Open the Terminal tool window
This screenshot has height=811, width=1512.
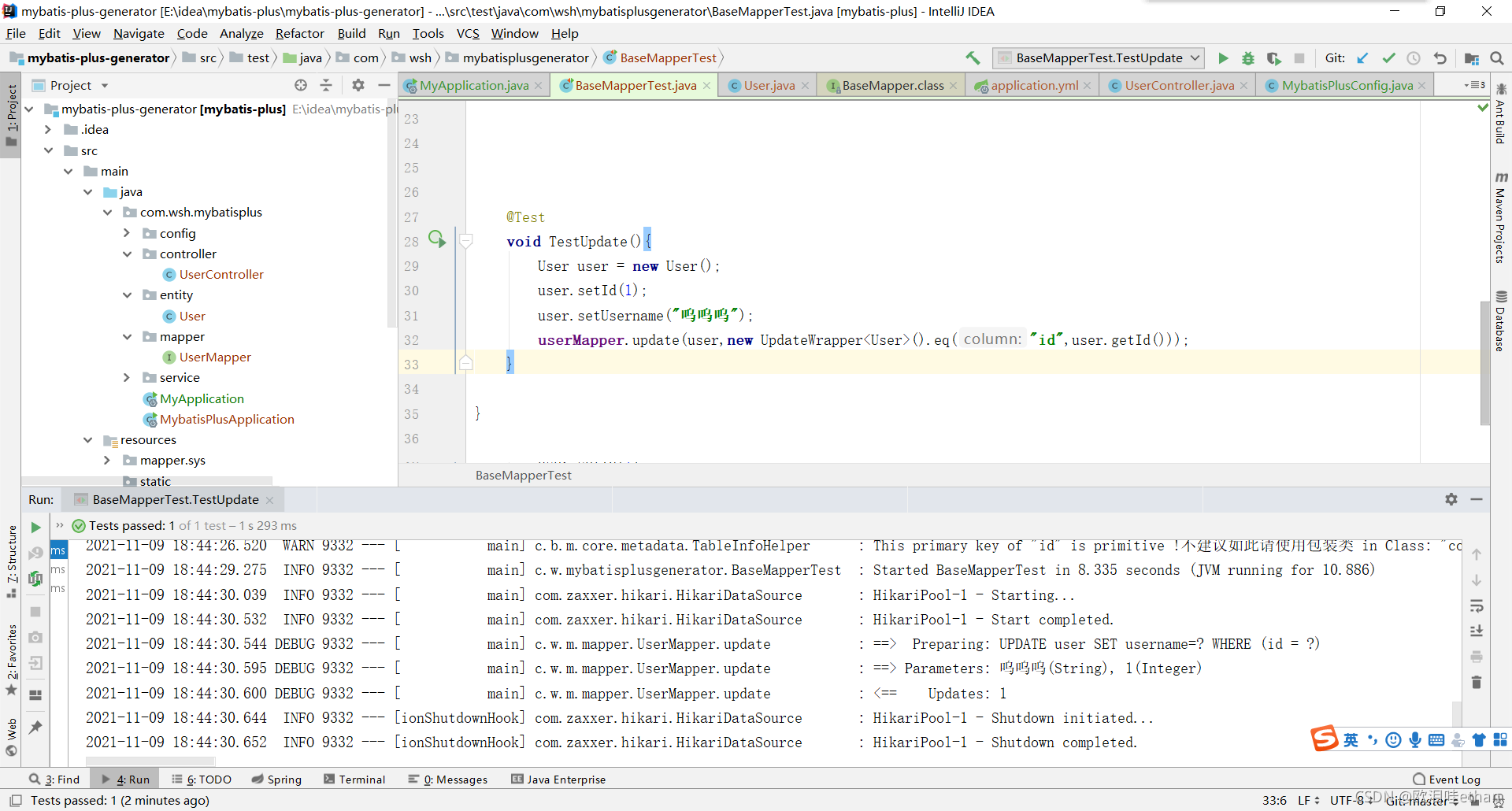coord(354,779)
